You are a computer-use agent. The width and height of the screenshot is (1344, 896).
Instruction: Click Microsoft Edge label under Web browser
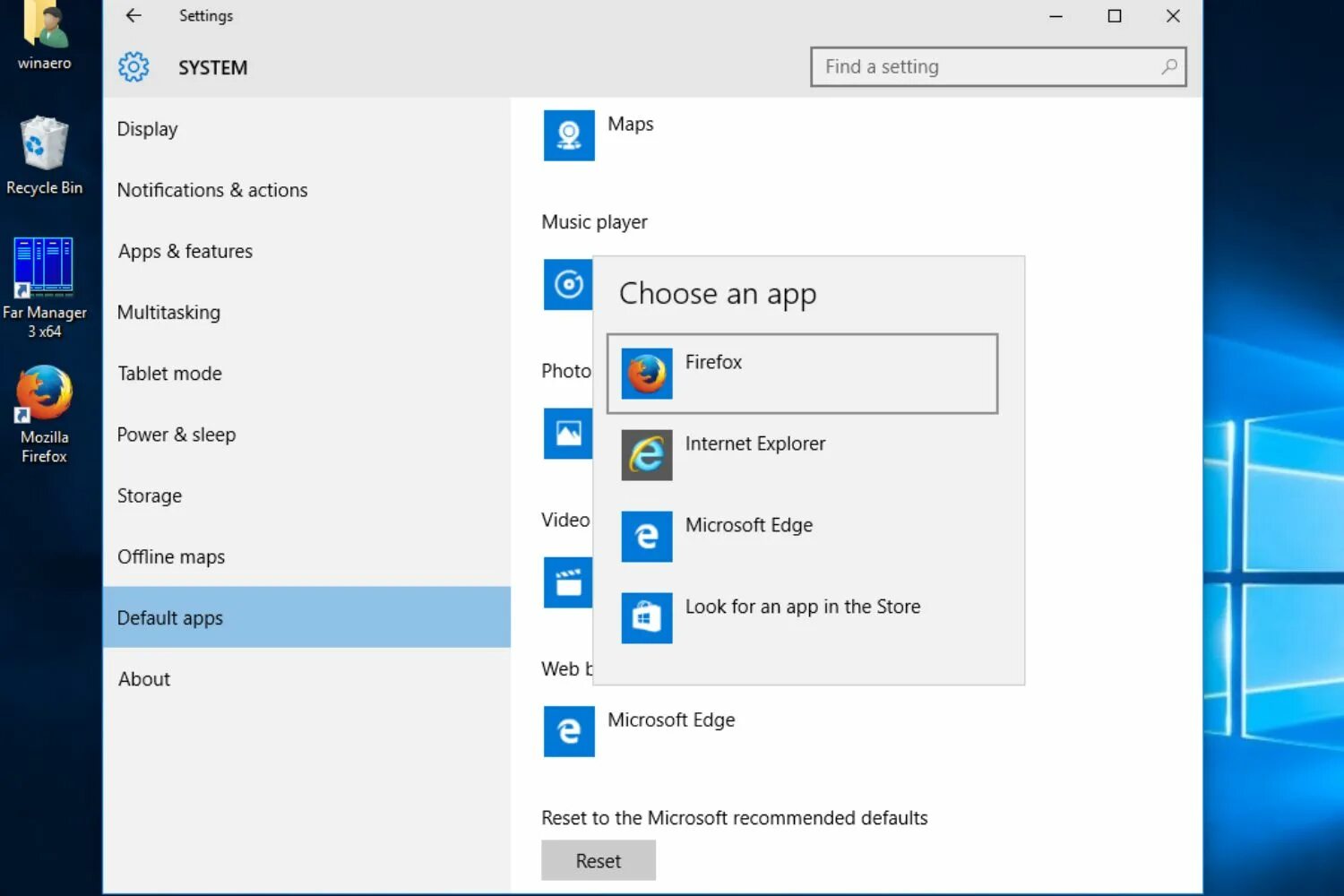pos(671,720)
